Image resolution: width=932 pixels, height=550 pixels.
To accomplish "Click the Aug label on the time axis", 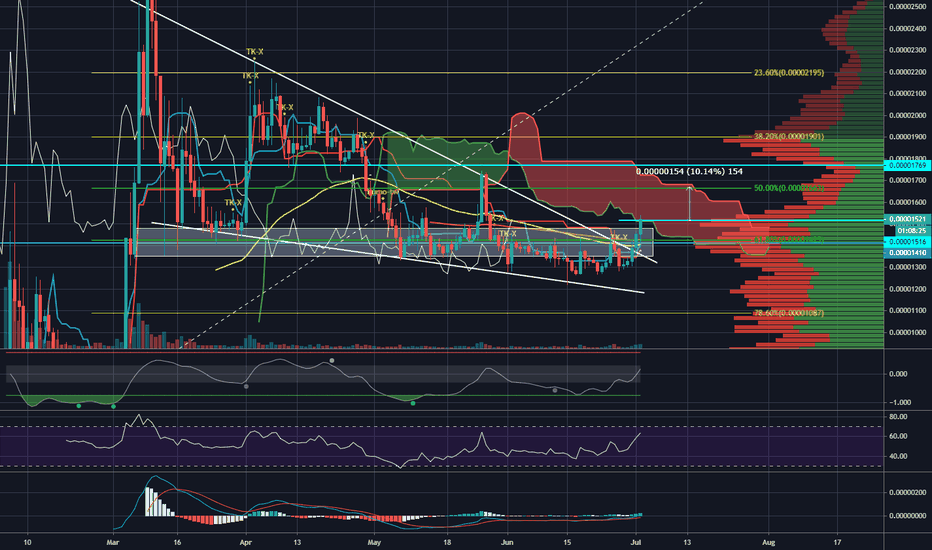I will click(769, 542).
